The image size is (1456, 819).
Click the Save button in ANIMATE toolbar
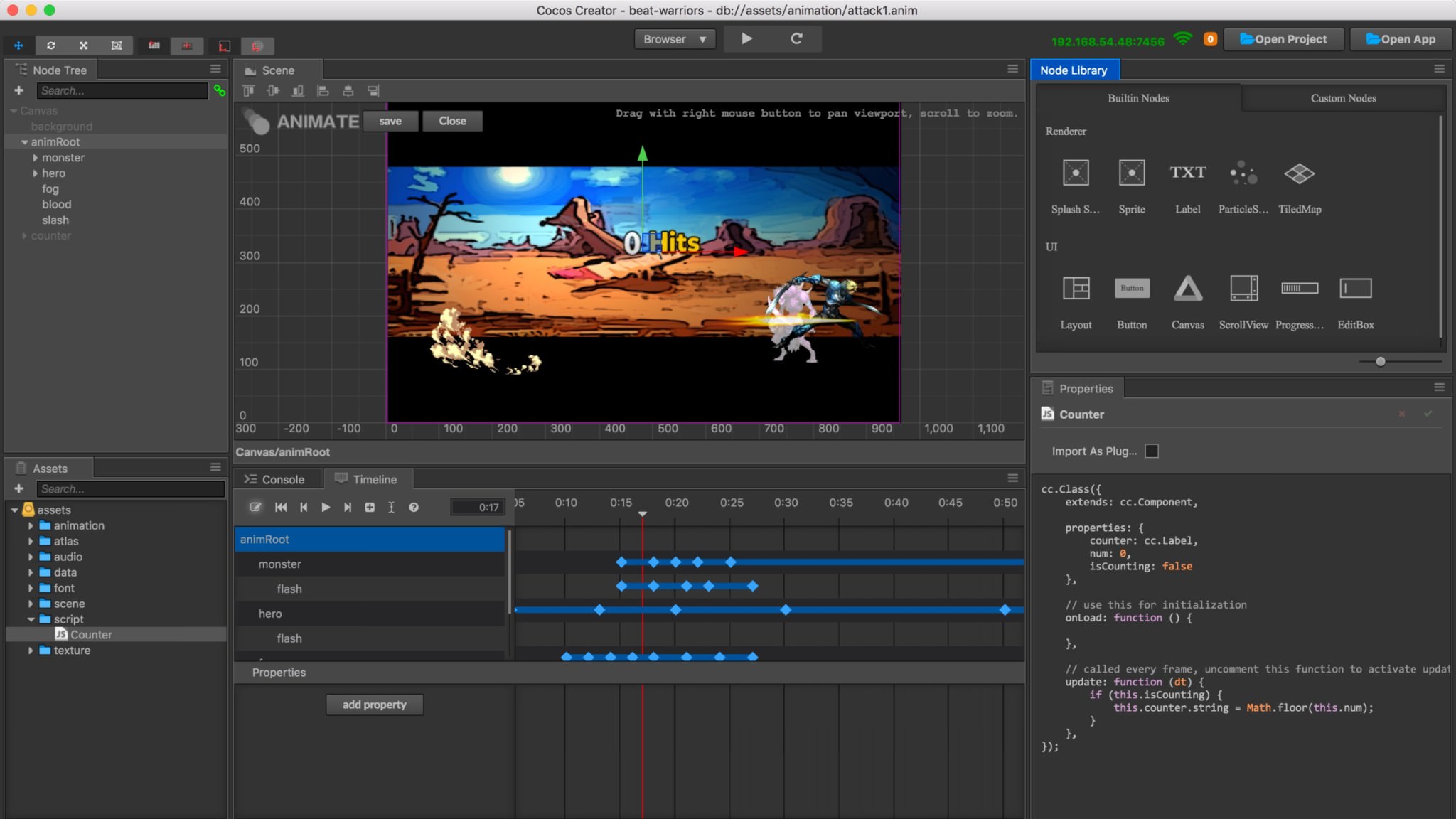(x=391, y=120)
